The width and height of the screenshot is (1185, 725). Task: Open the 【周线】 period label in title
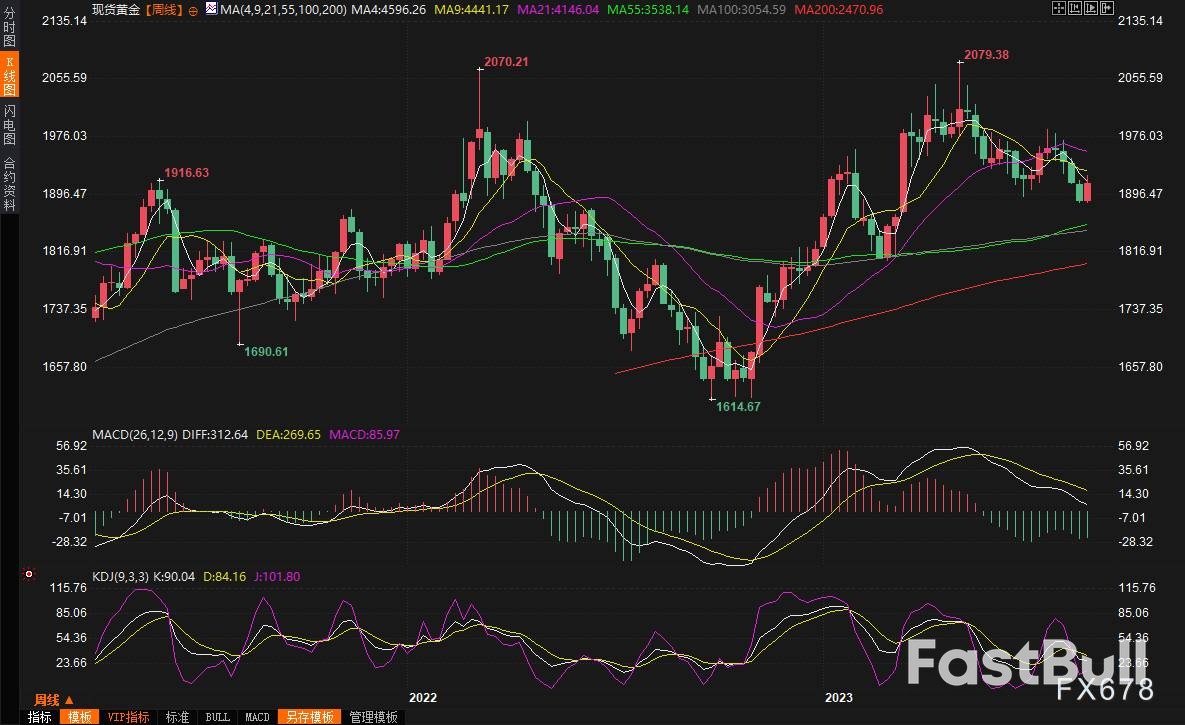[163, 9]
